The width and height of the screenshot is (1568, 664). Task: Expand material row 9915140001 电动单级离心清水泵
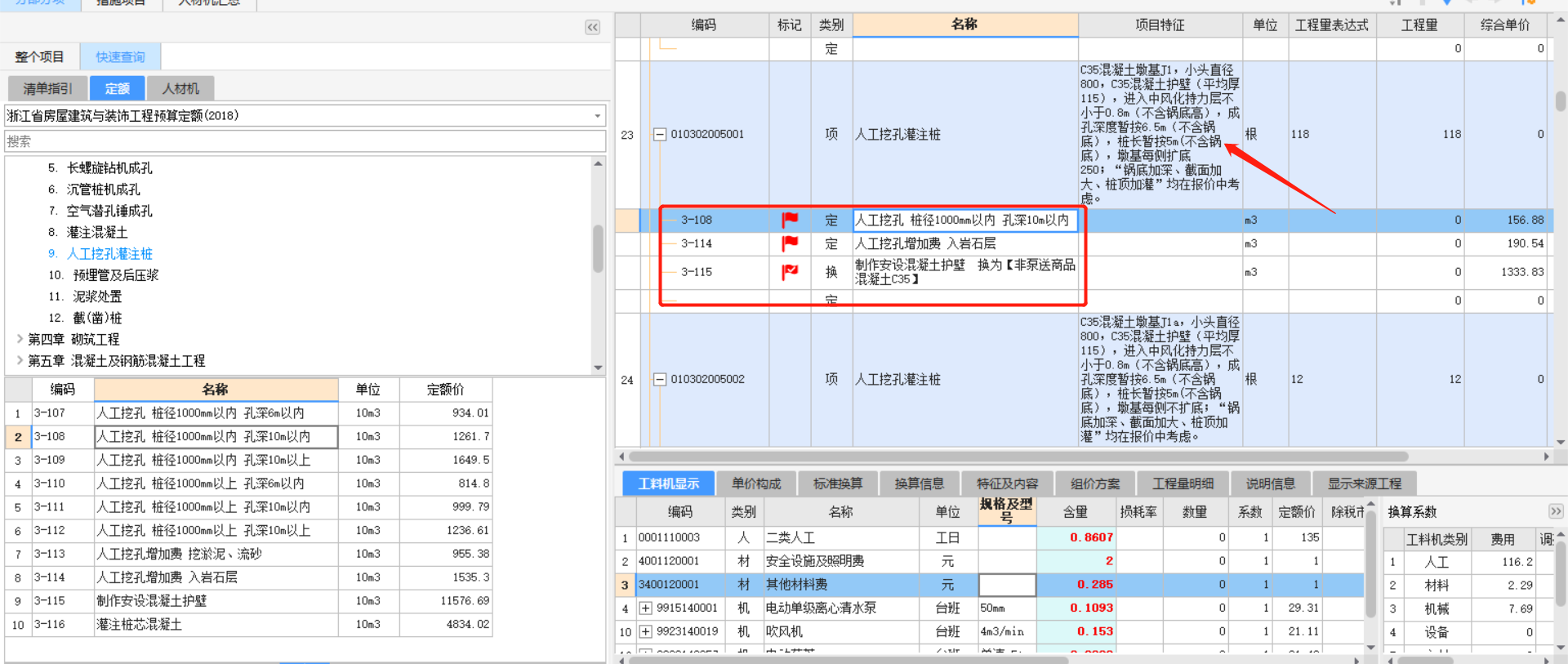[x=646, y=608]
